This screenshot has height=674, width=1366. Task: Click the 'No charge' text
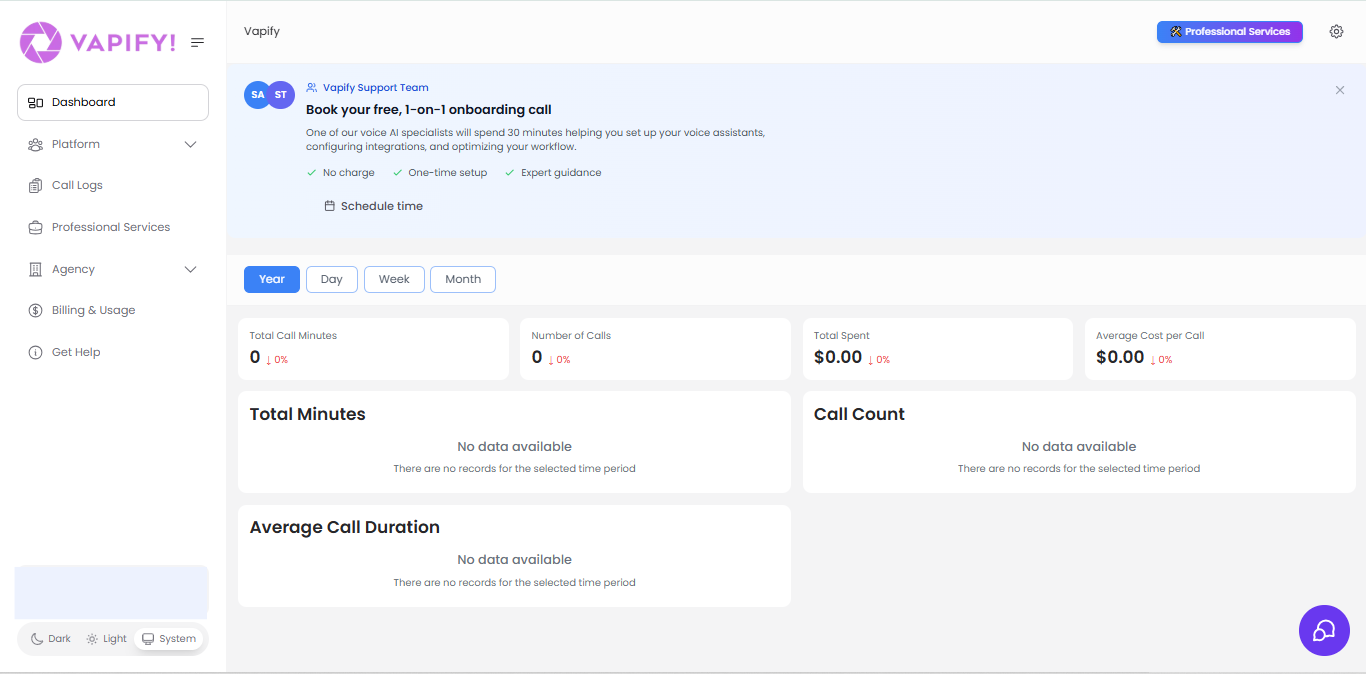pos(349,173)
